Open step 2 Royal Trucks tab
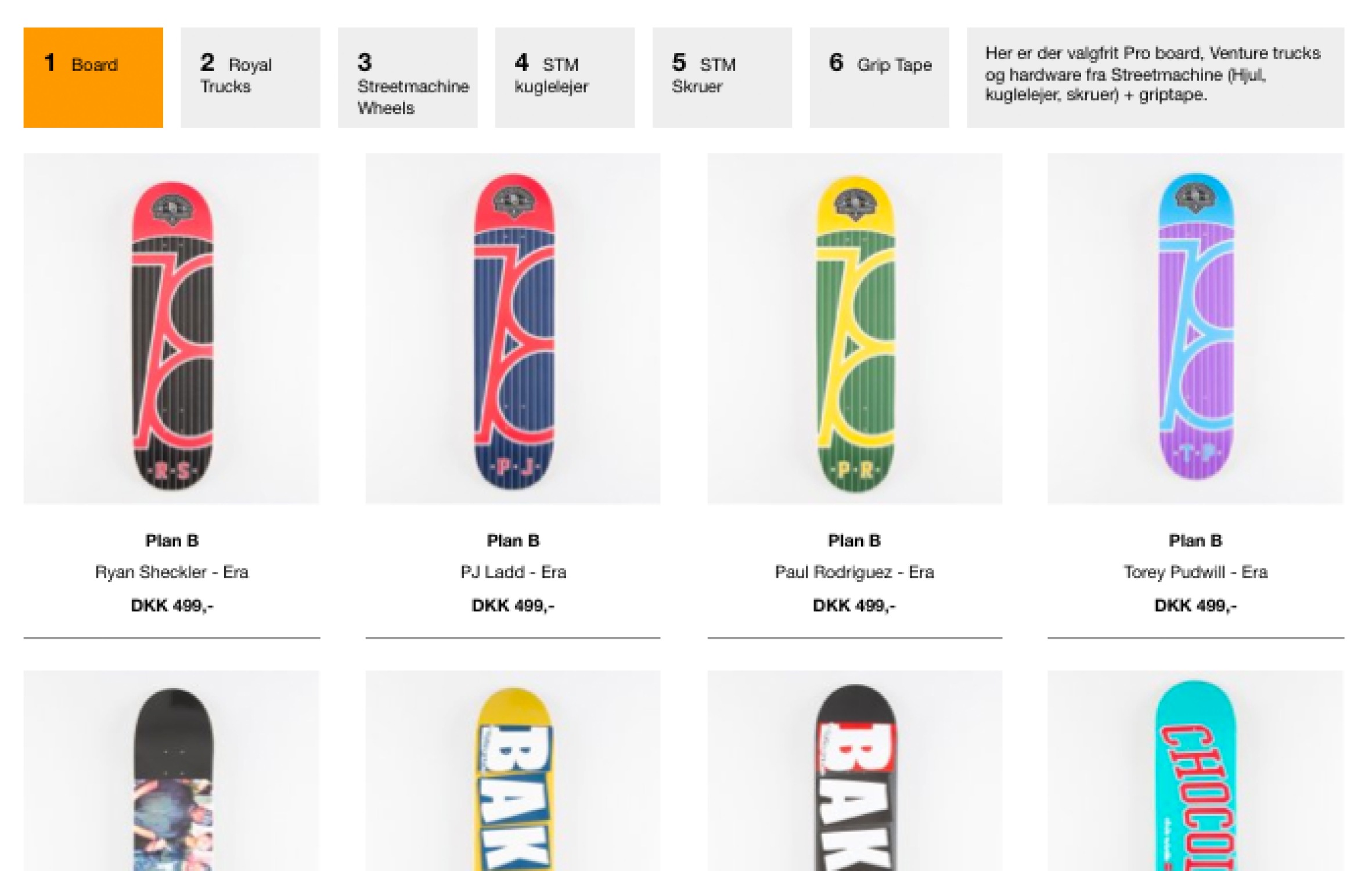1372x871 pixels. [x=250, y=77]
